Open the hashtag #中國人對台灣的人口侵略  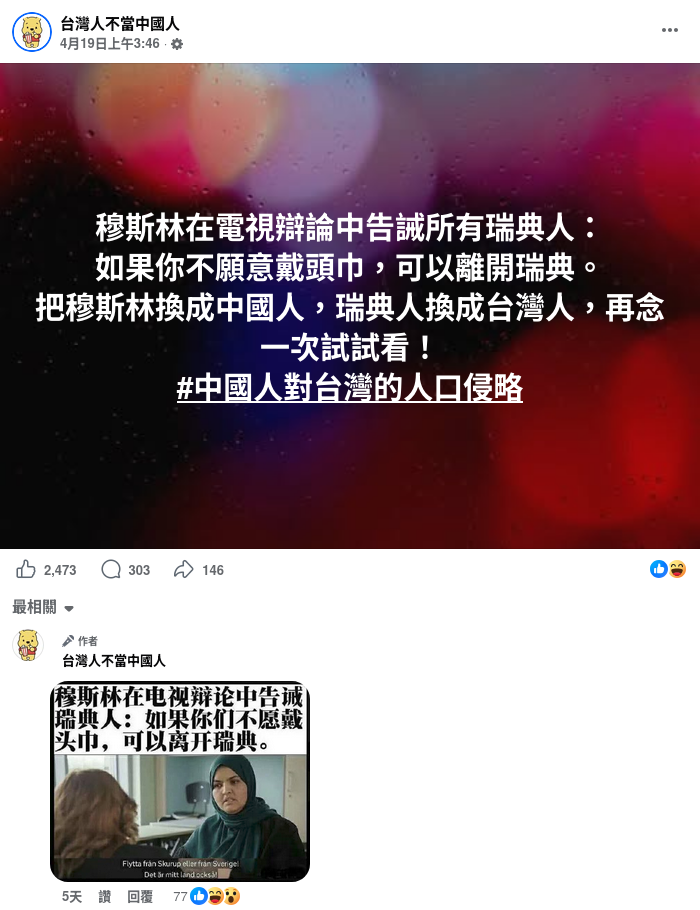tap(349, 388)
